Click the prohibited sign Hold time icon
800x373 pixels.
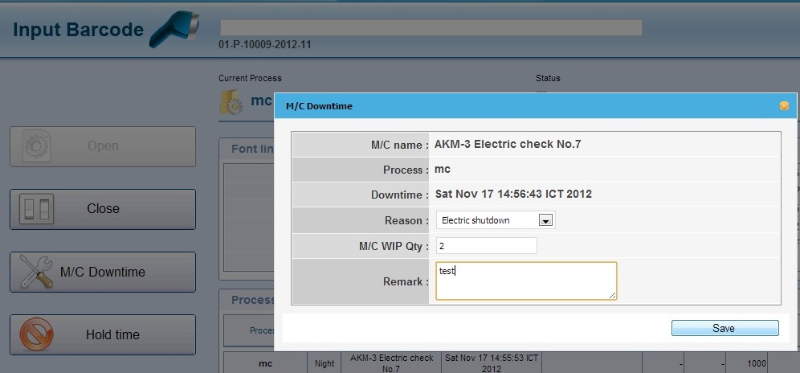(x=36, y=334)
